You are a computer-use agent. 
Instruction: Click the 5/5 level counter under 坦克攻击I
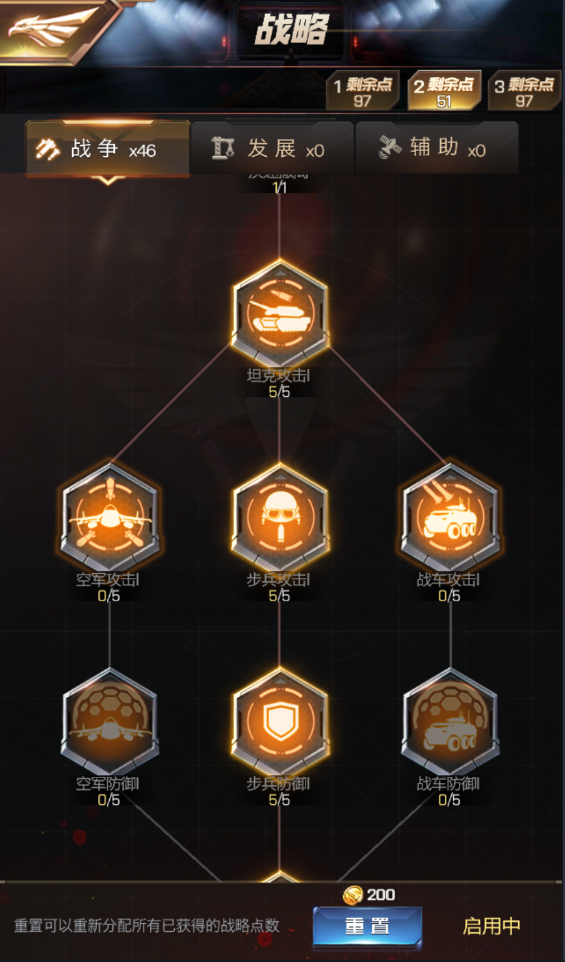coord(280,391)
